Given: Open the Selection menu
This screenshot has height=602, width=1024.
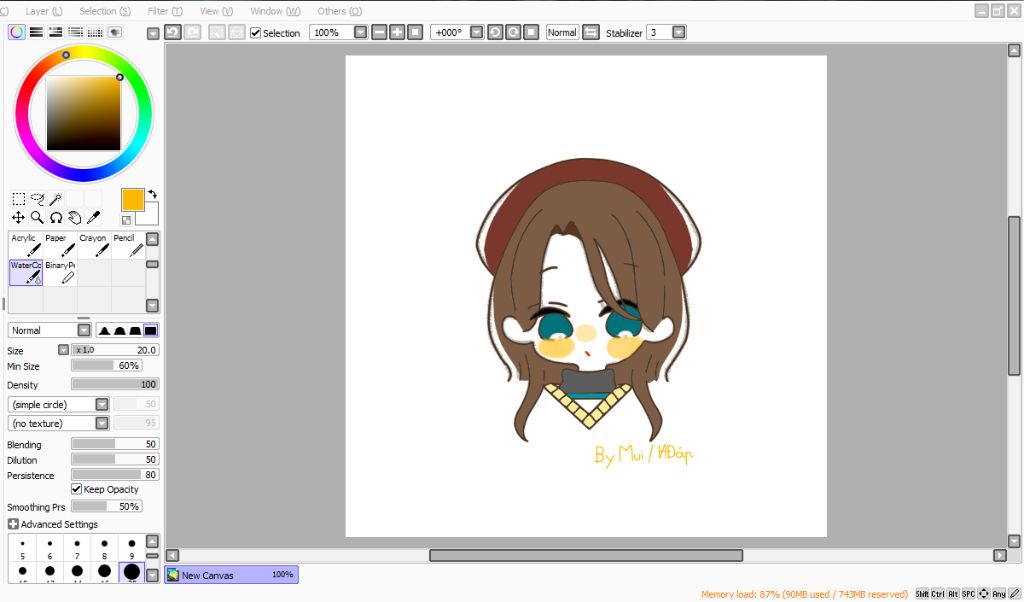Looking at the screenshot, I should tap(104, 11).
